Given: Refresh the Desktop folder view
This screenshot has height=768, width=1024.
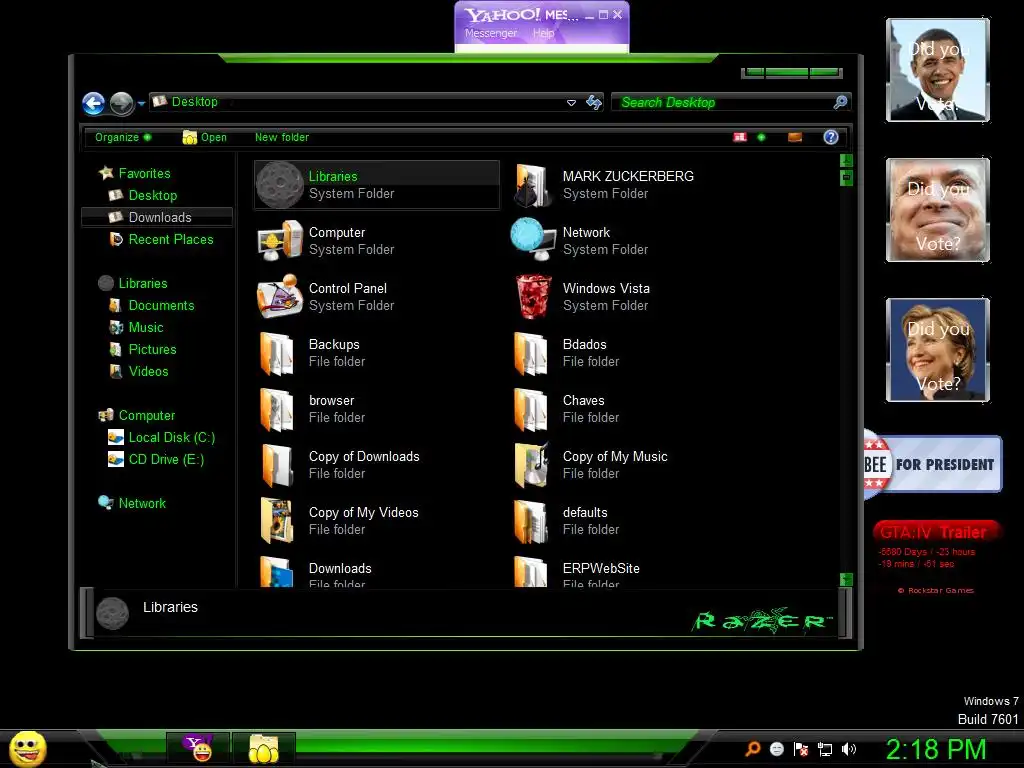Looking at the screenshot, I should tap(594, 103).
